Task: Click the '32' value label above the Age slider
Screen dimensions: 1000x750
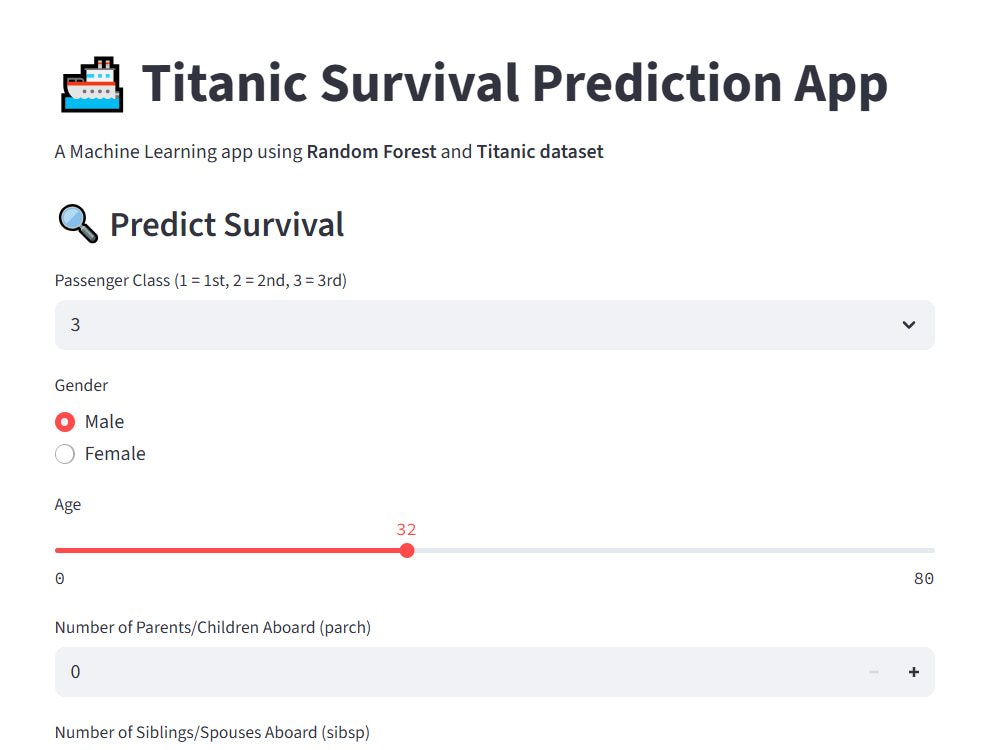Action: [406, 529]
